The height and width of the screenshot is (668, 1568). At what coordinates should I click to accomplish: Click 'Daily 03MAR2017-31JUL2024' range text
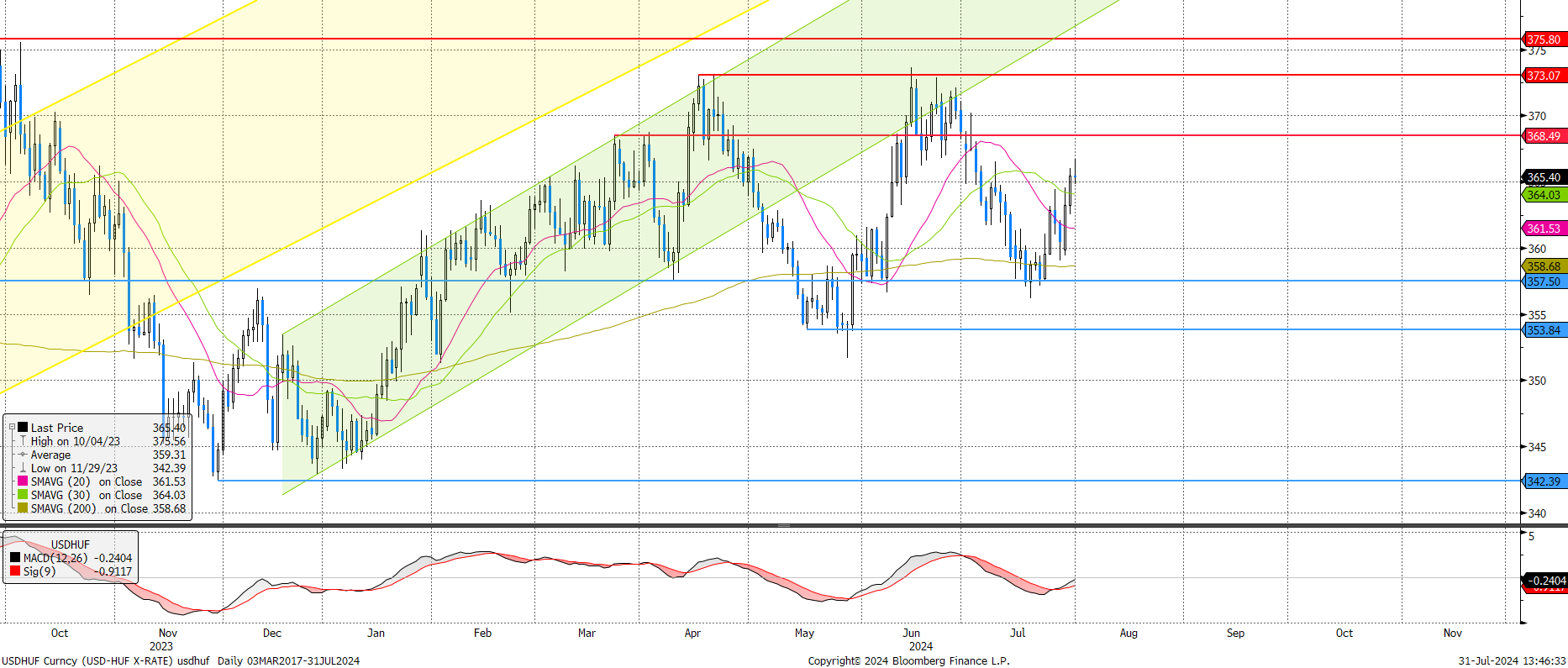tap(288, 661)
